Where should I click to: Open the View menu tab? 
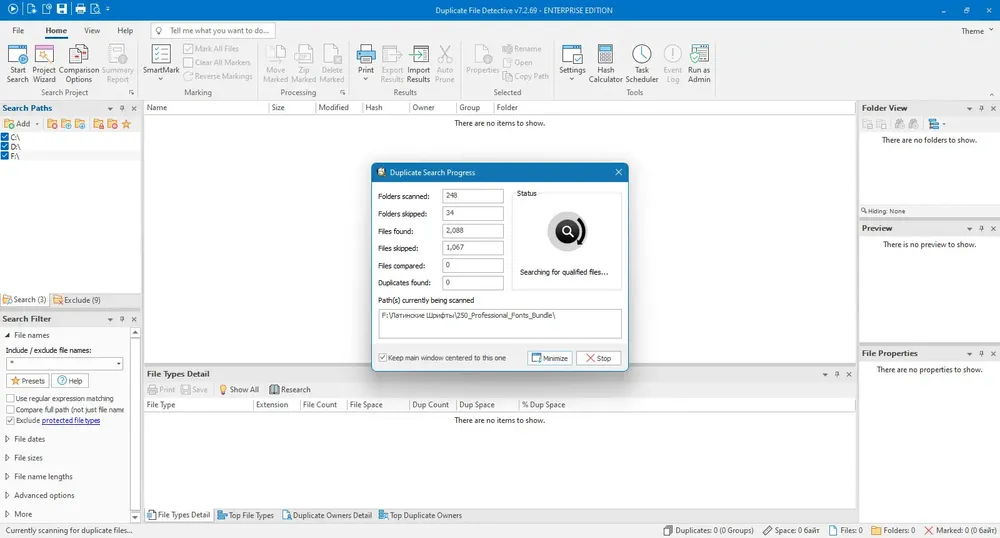(x=92, y=31)
